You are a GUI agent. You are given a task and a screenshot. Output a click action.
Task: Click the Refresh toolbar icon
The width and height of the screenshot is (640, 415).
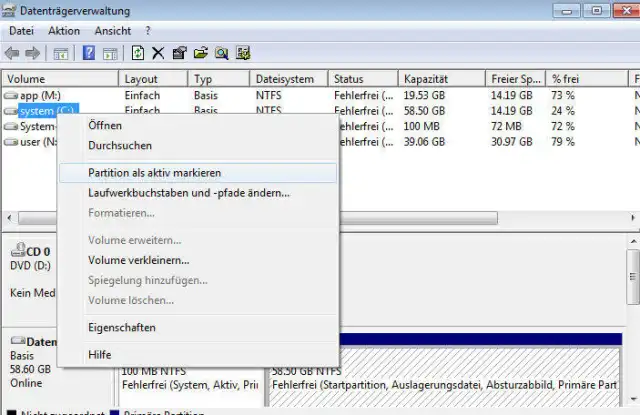[138, 53]
